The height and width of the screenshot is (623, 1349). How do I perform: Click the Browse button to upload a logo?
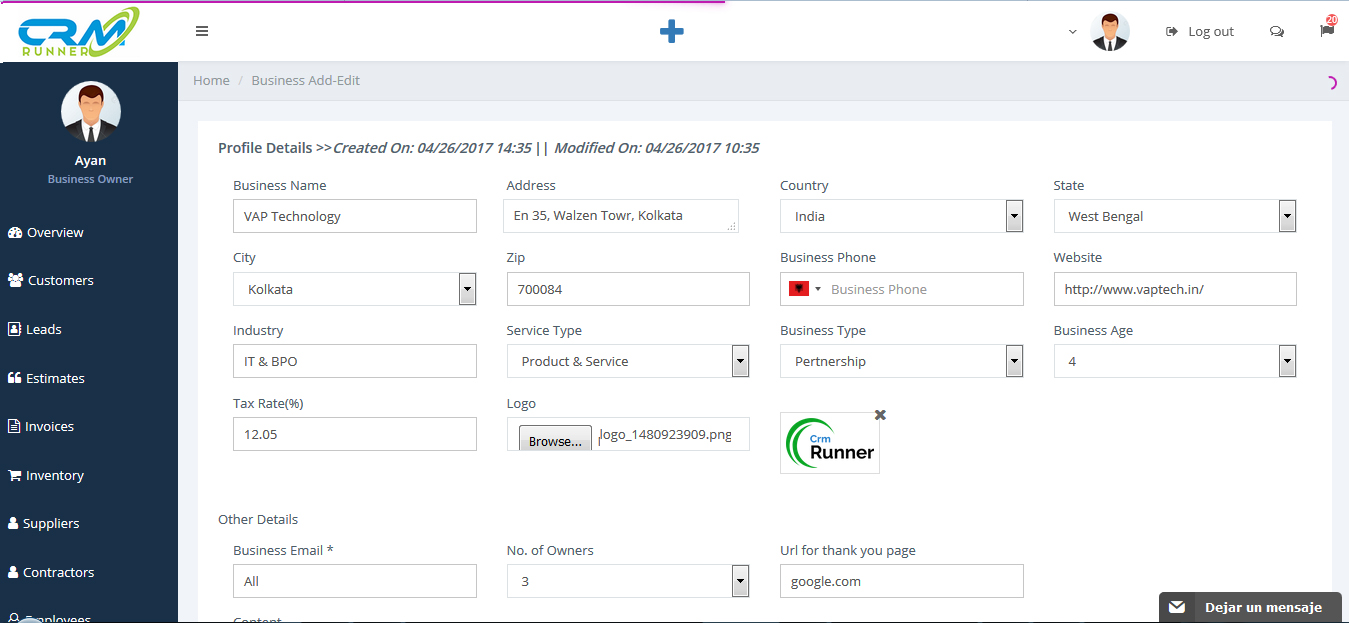click(554, 439)
